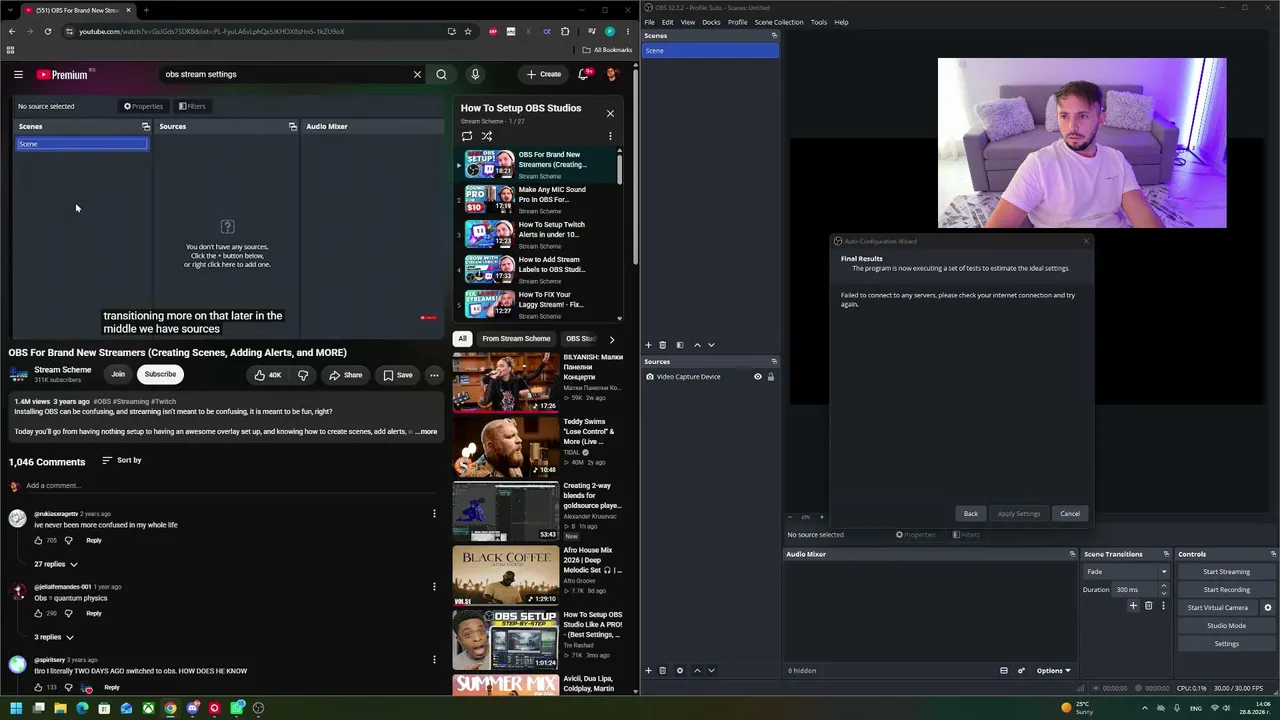This screenshot has height=720, width=1280.
Task: Toggle Start Recording in OBS
Action: 1226,589
